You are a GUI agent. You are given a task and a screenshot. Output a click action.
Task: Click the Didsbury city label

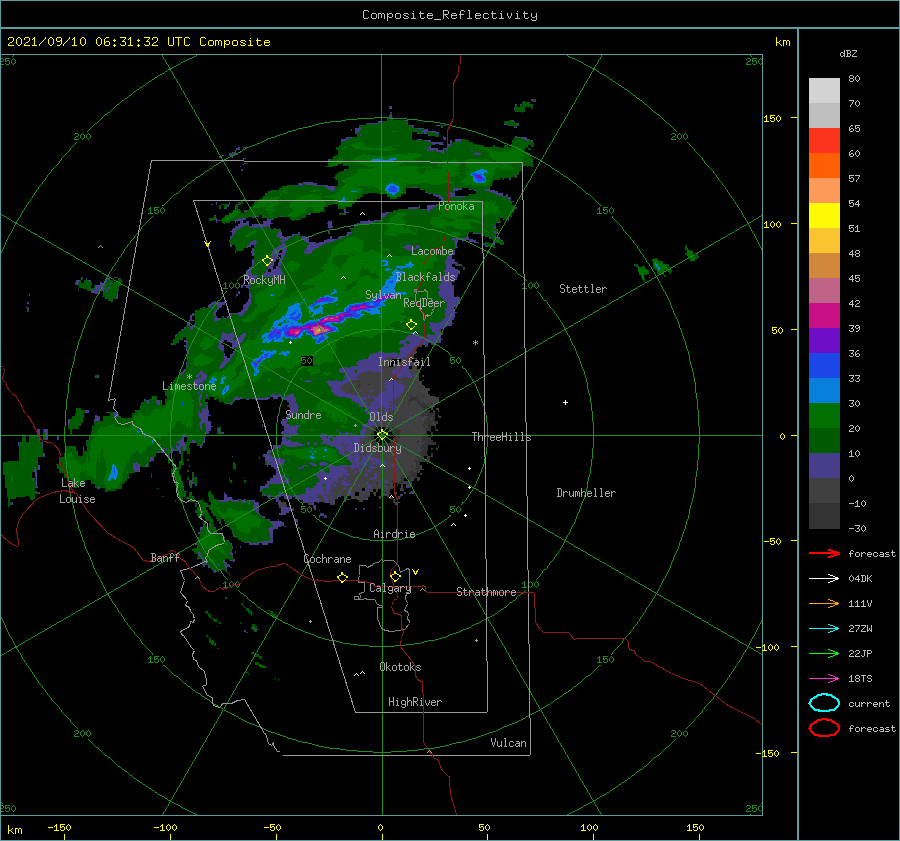click(x=377, y=448)
